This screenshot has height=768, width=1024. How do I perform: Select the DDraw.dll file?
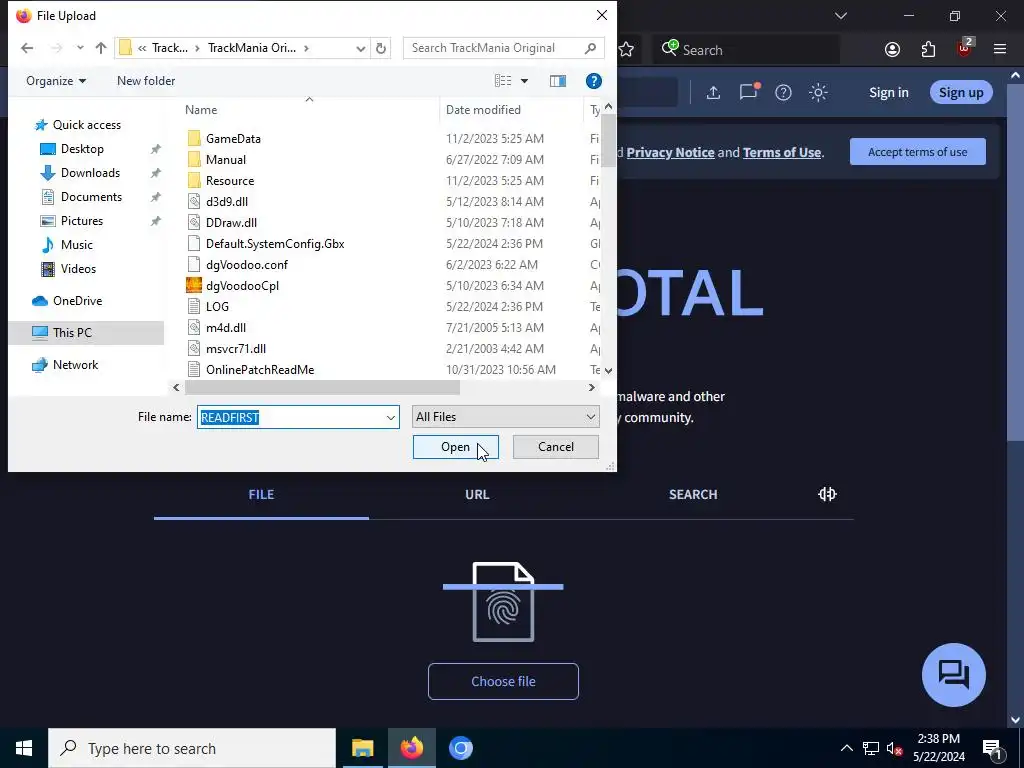coord(231,223)
